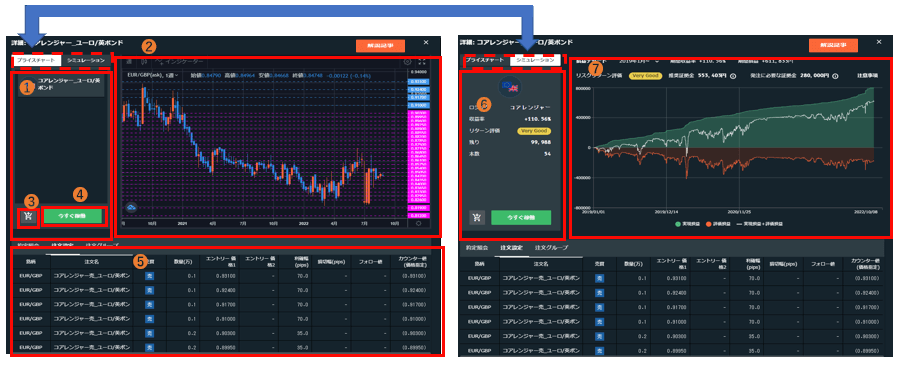Show info for recommended margin amount
The height and width of the screenshot is (365, 908).
[x=733, y=76]
